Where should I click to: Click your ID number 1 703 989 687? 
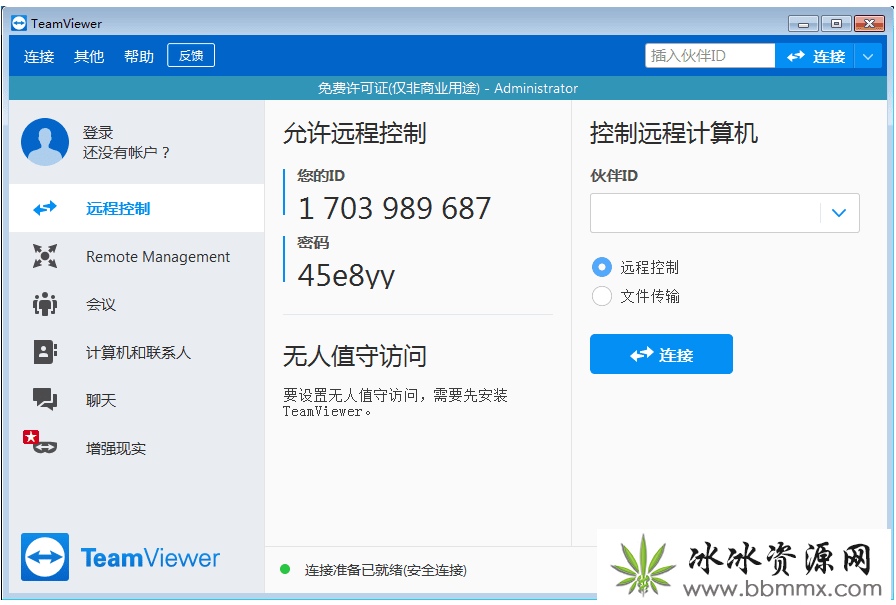(x=394, y=208)
